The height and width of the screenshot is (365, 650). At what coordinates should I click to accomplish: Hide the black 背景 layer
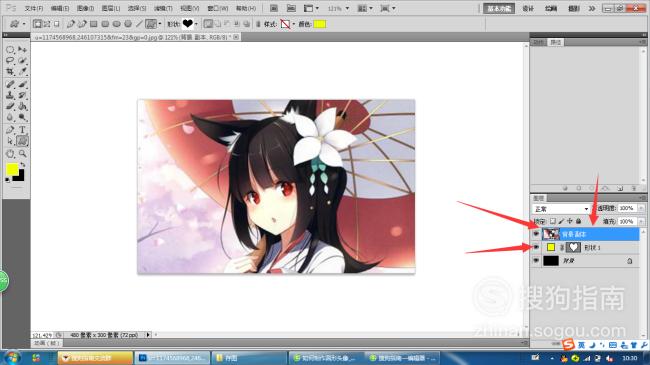coord(536,260)
